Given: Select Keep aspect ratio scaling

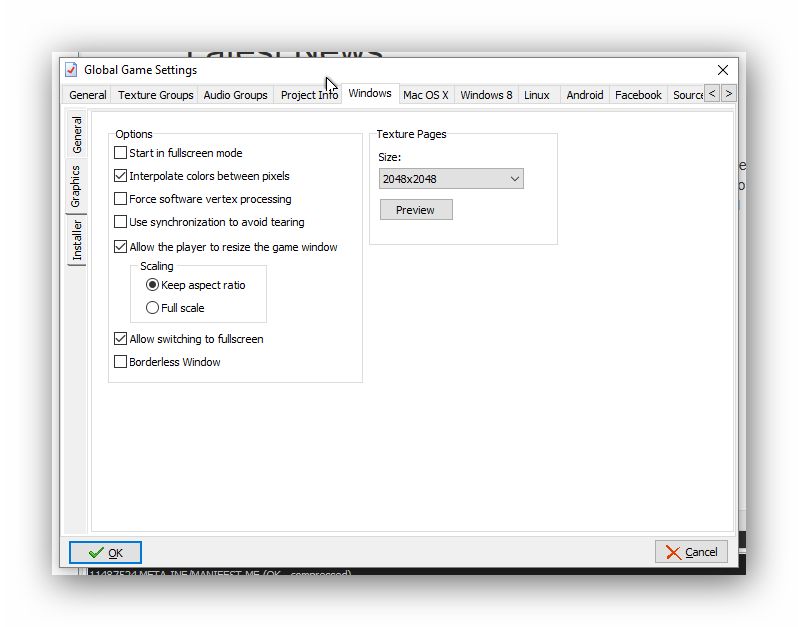Looking at the screenshot, I should click(x=153, y=285).
